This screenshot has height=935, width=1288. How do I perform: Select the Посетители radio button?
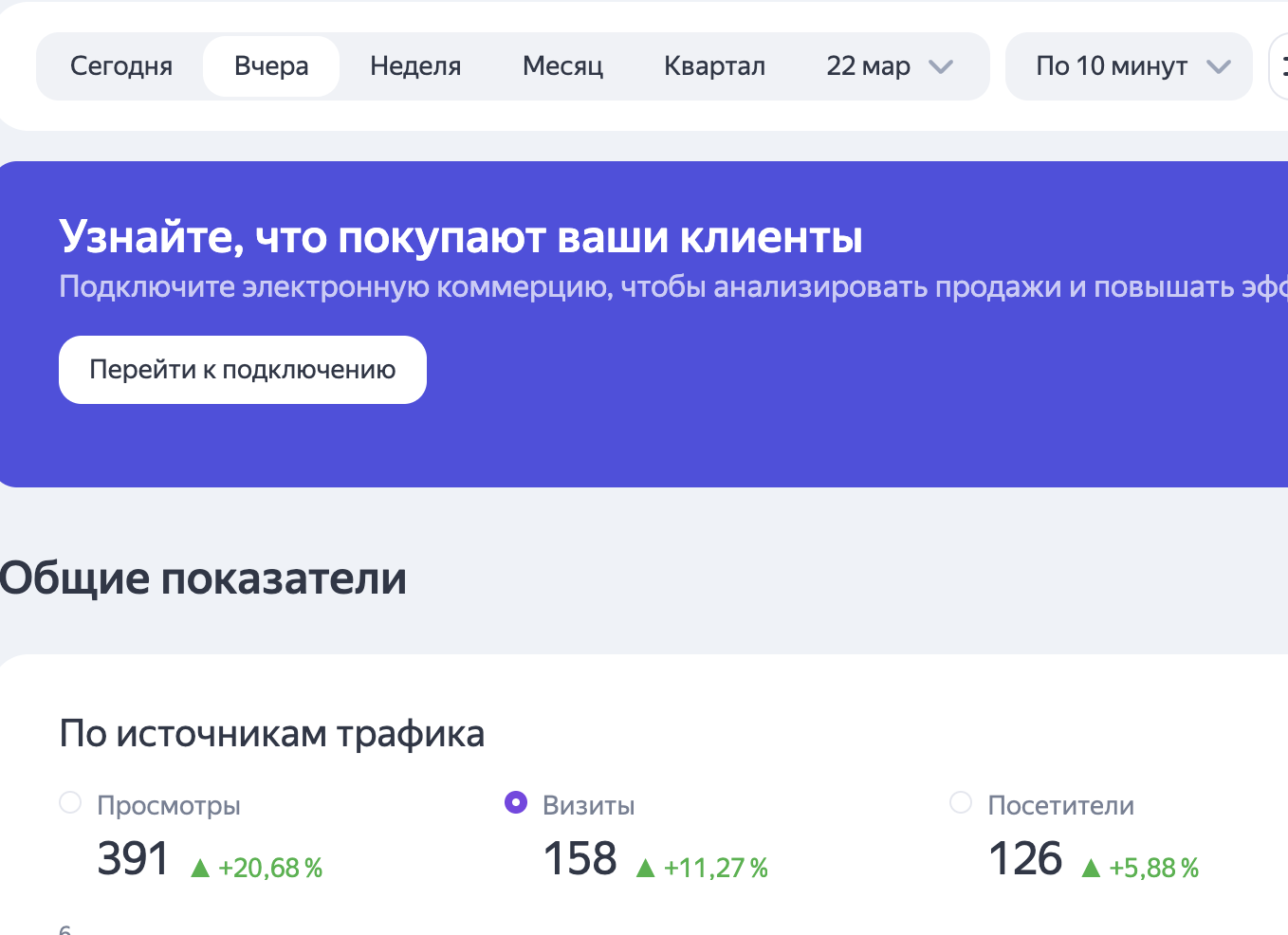(x=961, y=803)
